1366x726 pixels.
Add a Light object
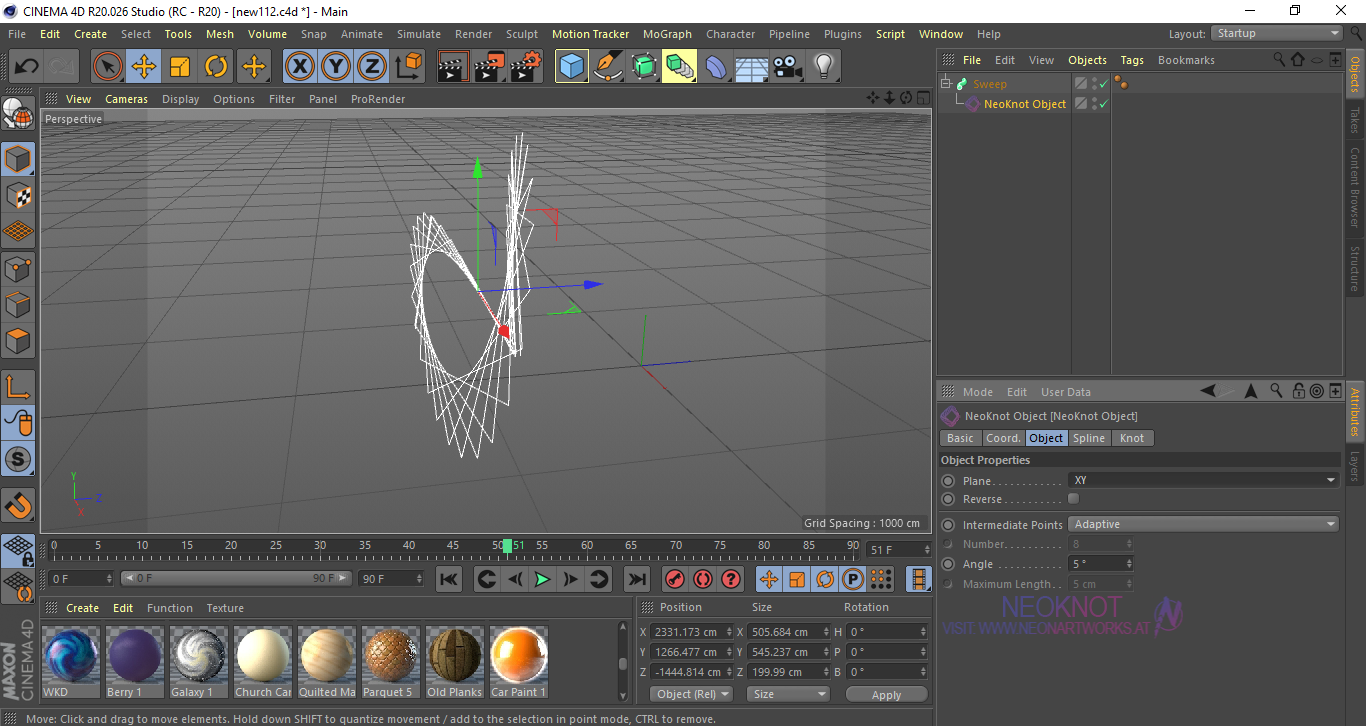(824, 67)
